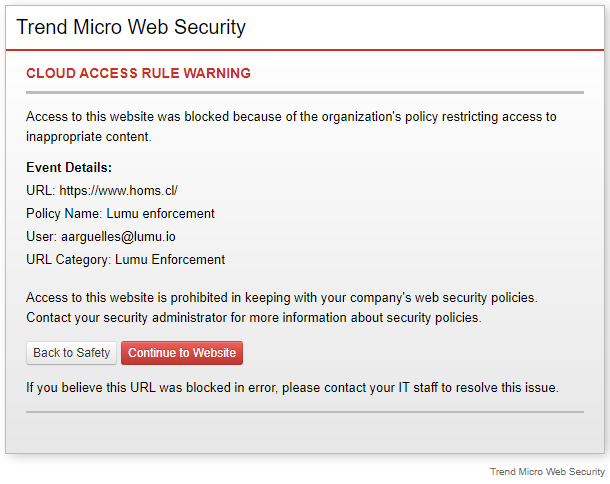610x484 pixels.
Task: Click the Back to Safety button
Action: tap(71, 353)
